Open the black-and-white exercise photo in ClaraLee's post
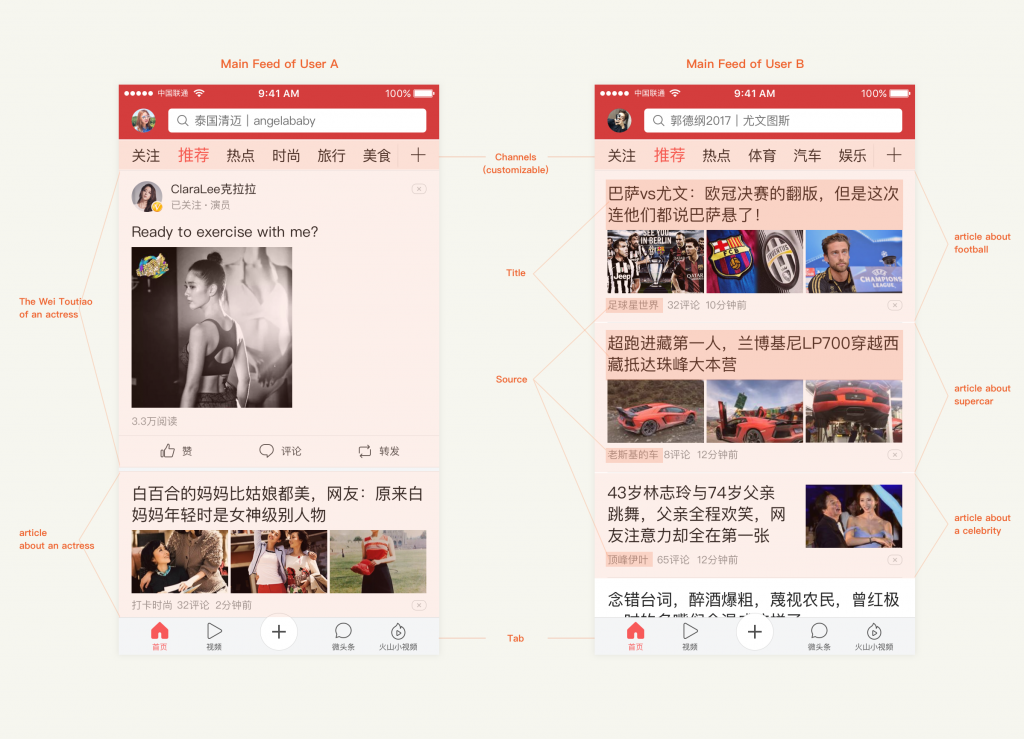This screenshot has height=739, width=1024. pos(212,327)
